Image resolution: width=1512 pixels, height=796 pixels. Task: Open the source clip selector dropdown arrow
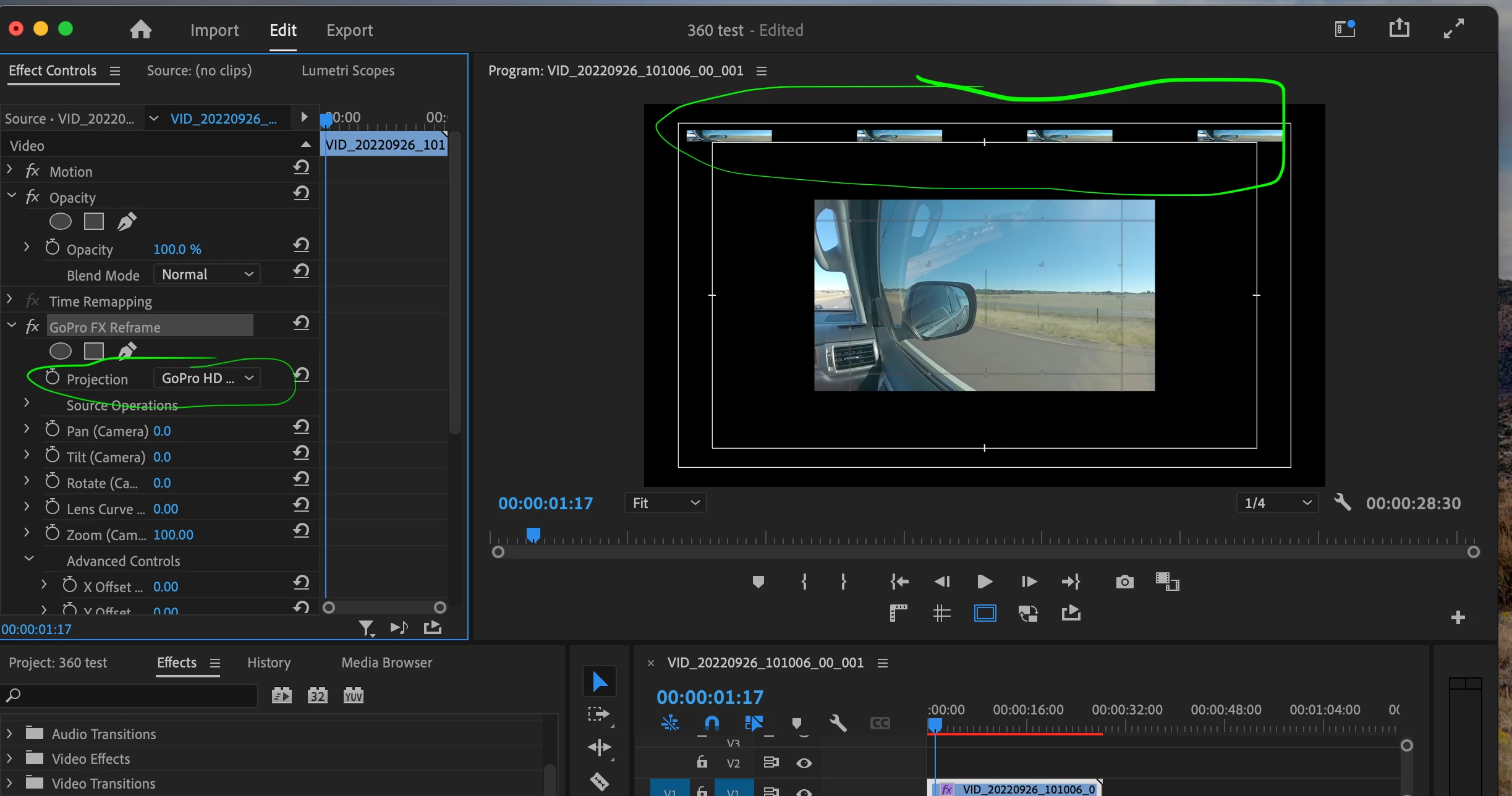pos(154,118)
